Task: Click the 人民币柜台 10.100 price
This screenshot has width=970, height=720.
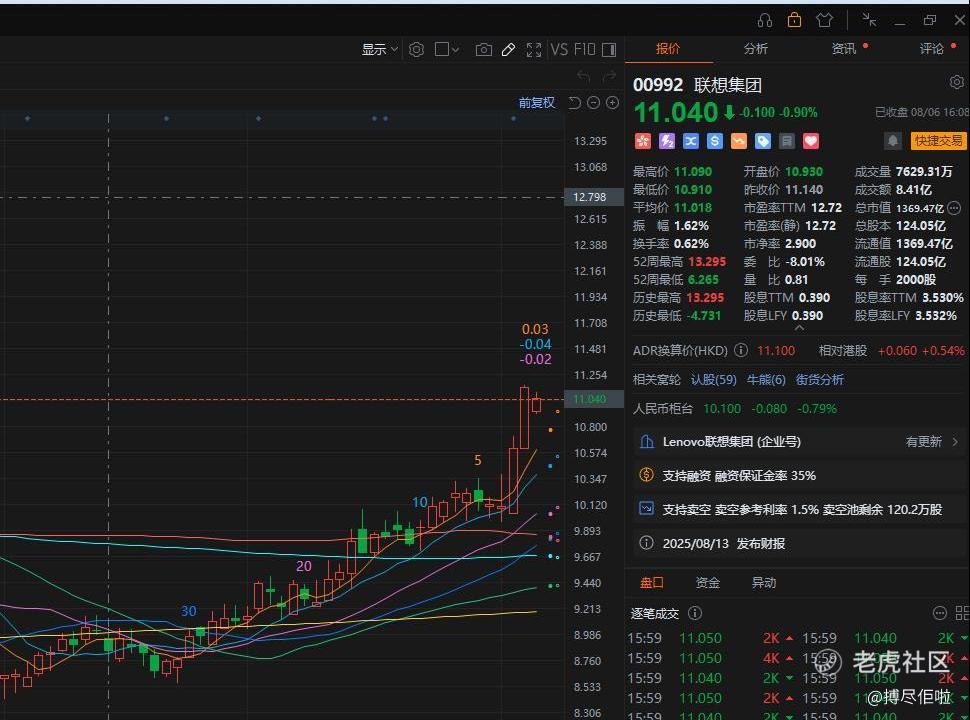Action: 722,409
